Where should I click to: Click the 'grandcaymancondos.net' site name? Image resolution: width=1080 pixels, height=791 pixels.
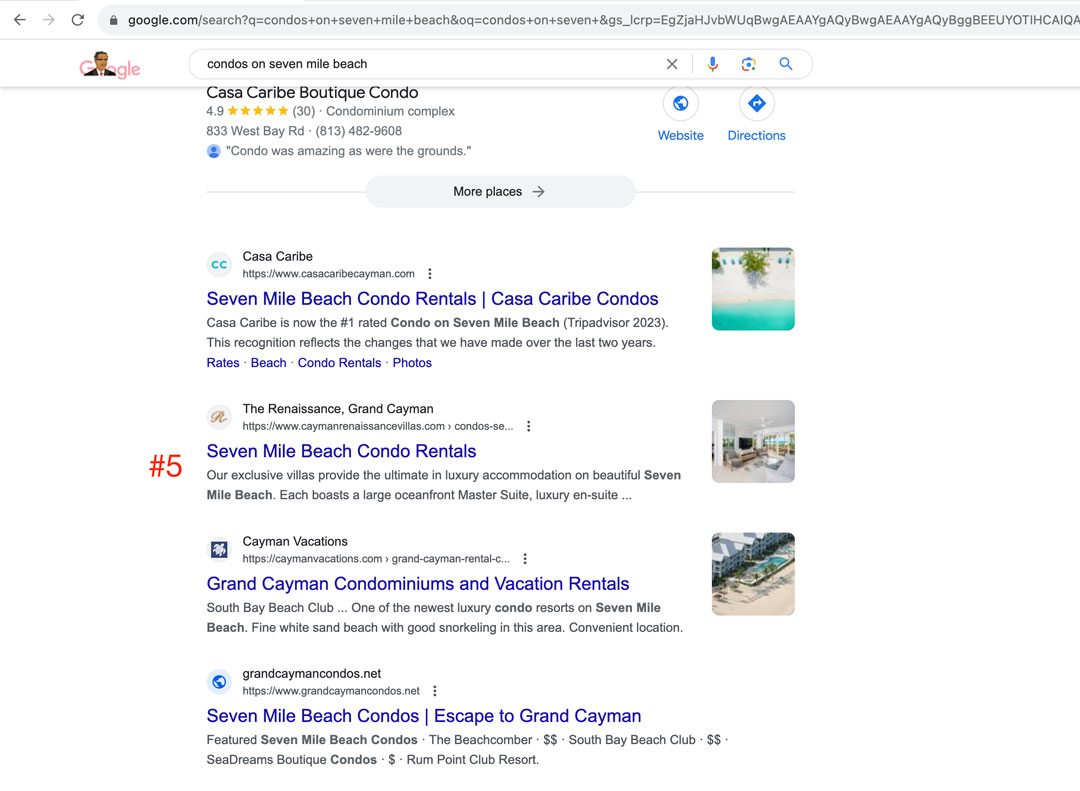coord(311,673)
